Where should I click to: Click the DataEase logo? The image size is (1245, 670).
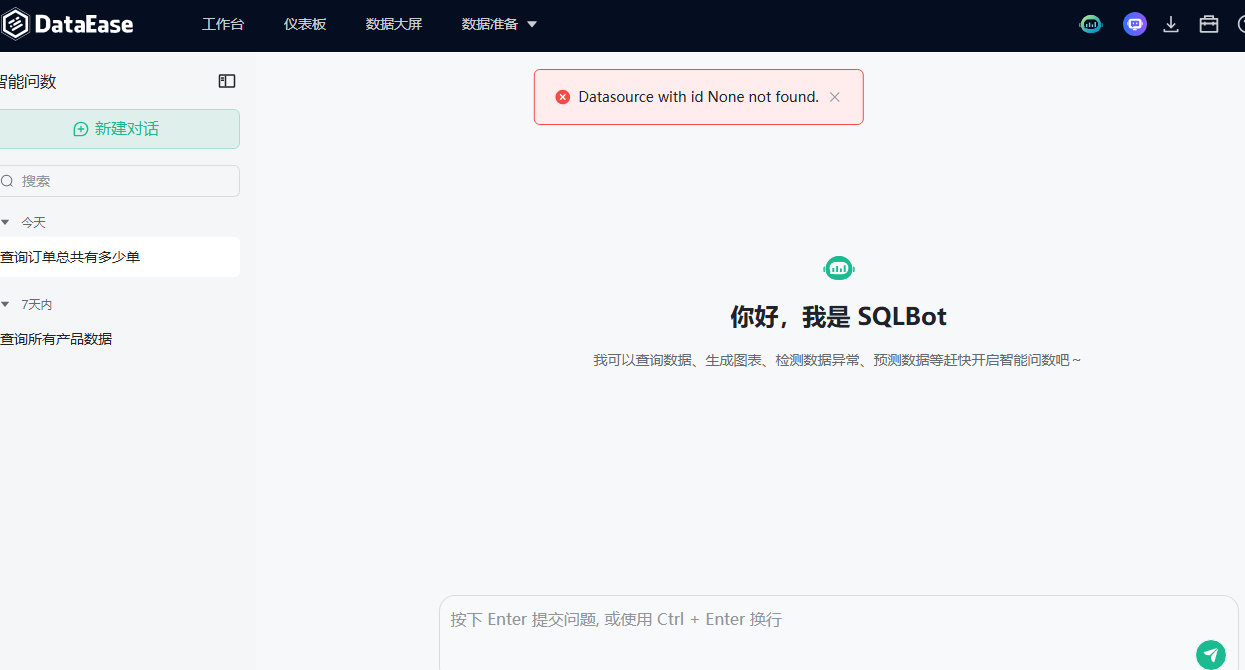point(68,24)
